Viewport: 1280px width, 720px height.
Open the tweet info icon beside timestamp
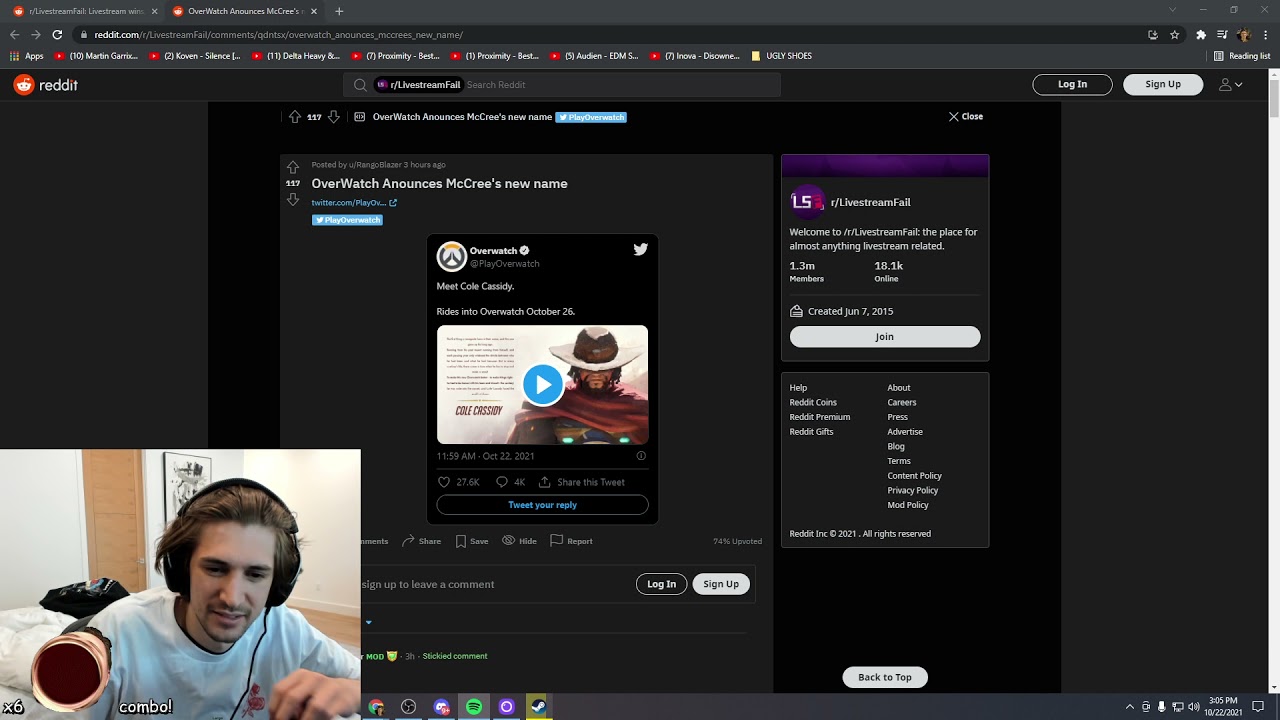click(641, 456)
